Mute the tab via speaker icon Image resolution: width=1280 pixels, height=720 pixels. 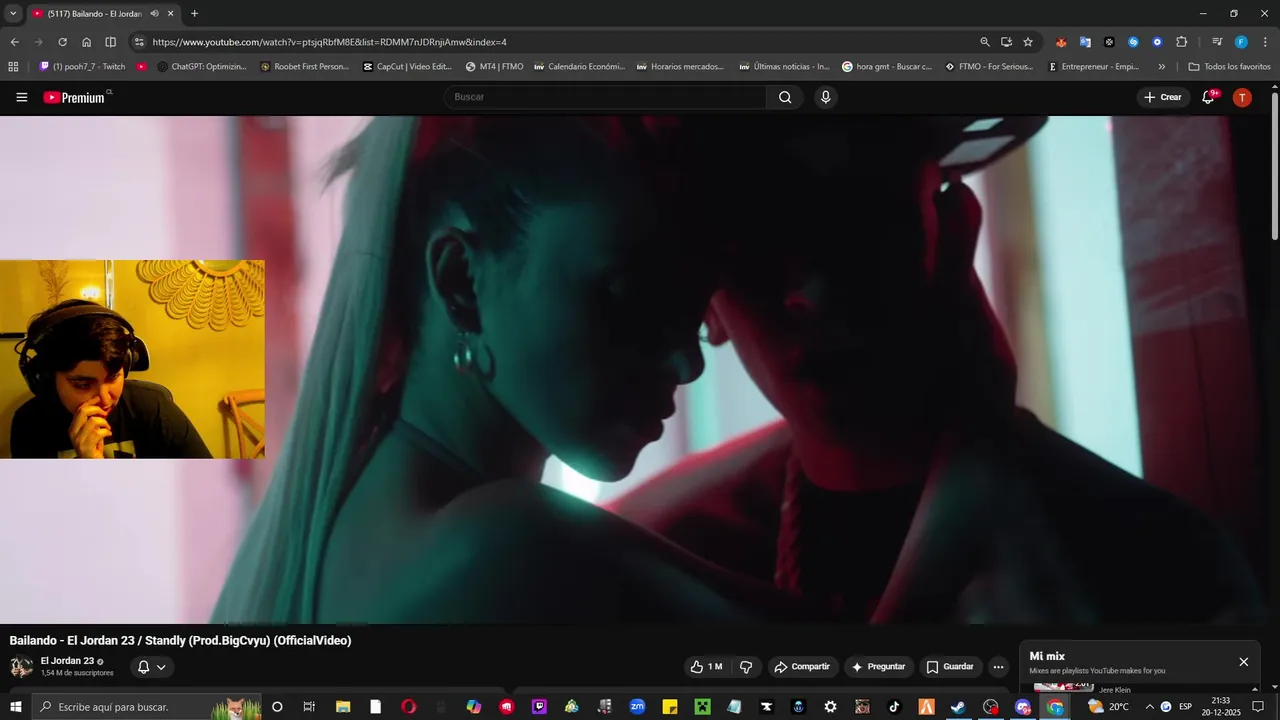154,14
